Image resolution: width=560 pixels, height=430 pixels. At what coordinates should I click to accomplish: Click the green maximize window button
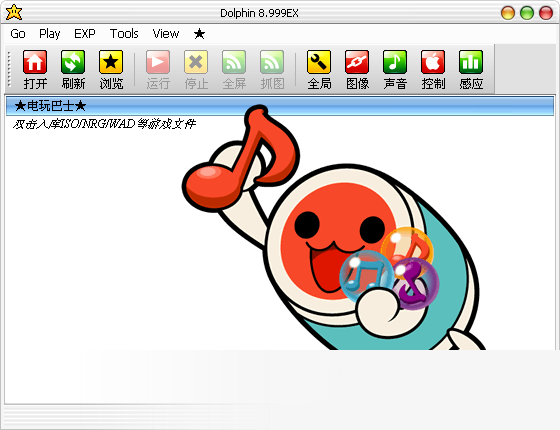point(527,13)
